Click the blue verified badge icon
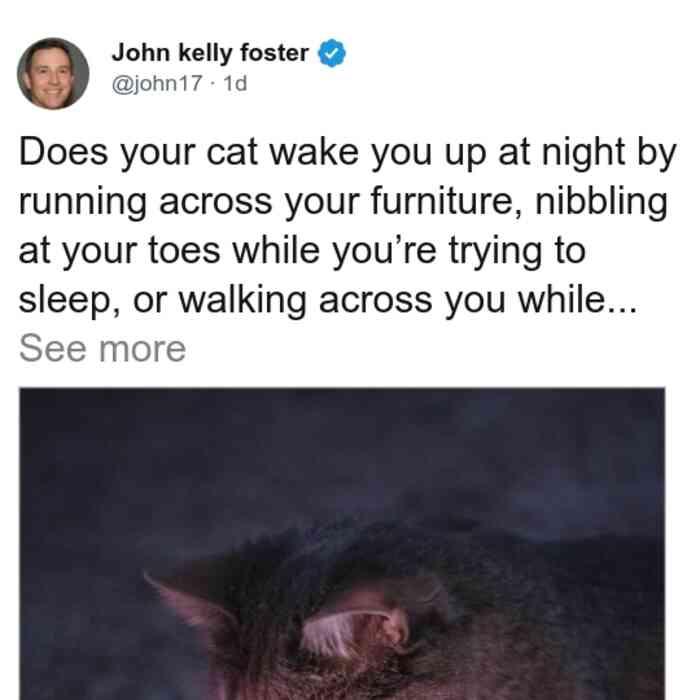This screenshot has width=700, height=700. coord(331,53)
